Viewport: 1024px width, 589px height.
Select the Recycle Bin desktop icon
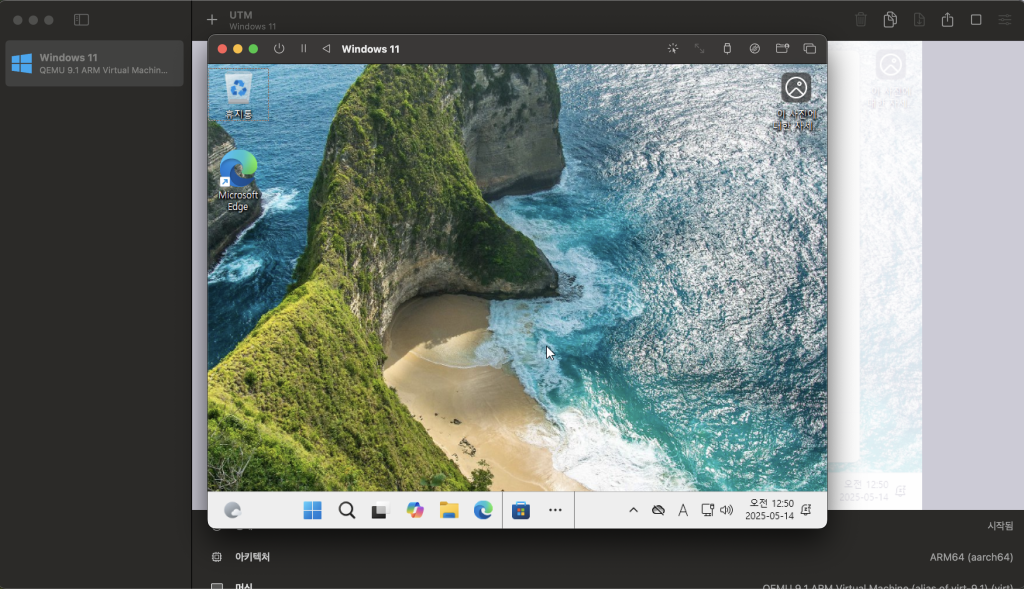tap(238, 95)
